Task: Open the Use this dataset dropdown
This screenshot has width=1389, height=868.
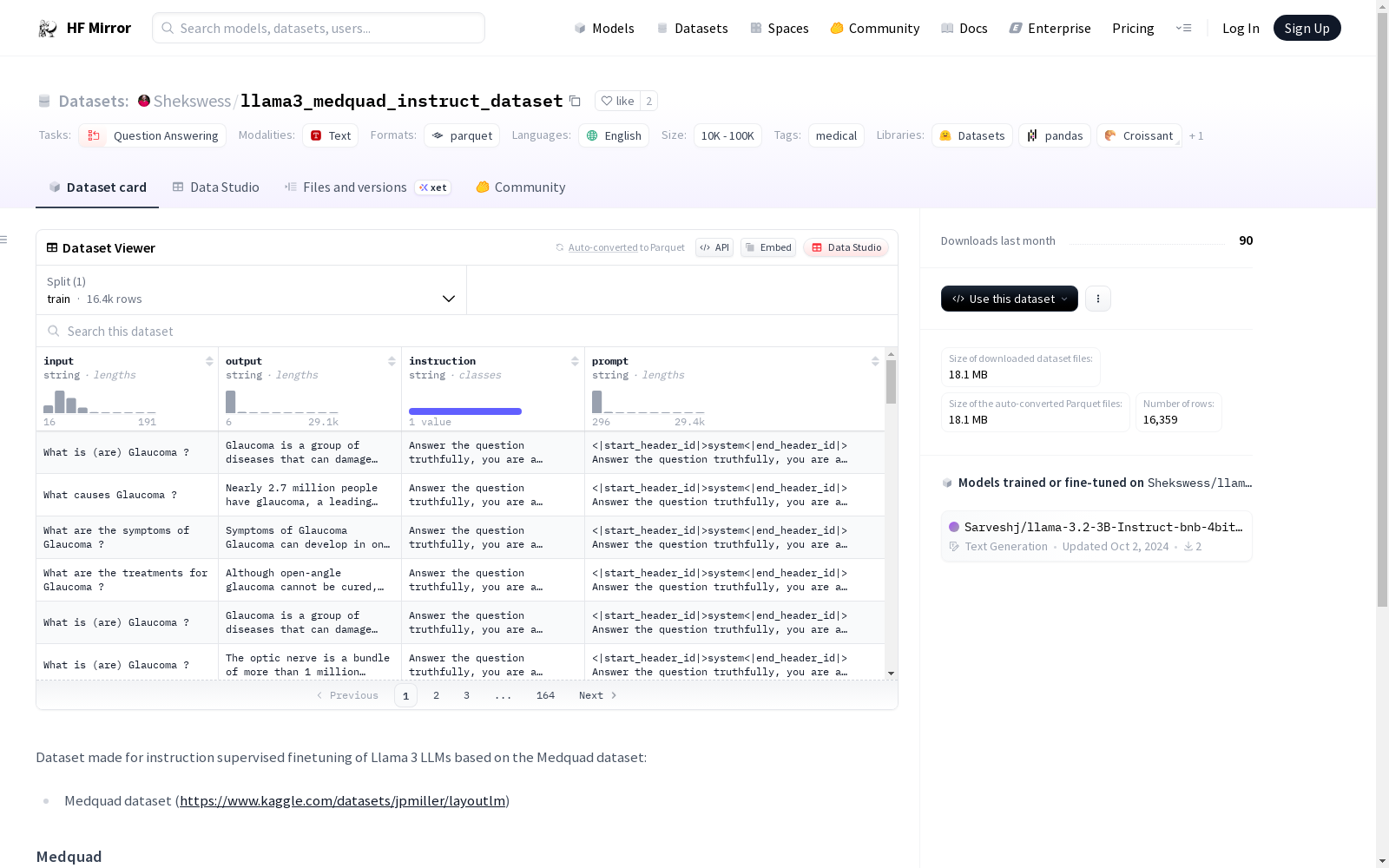Action: (1010, 299)
